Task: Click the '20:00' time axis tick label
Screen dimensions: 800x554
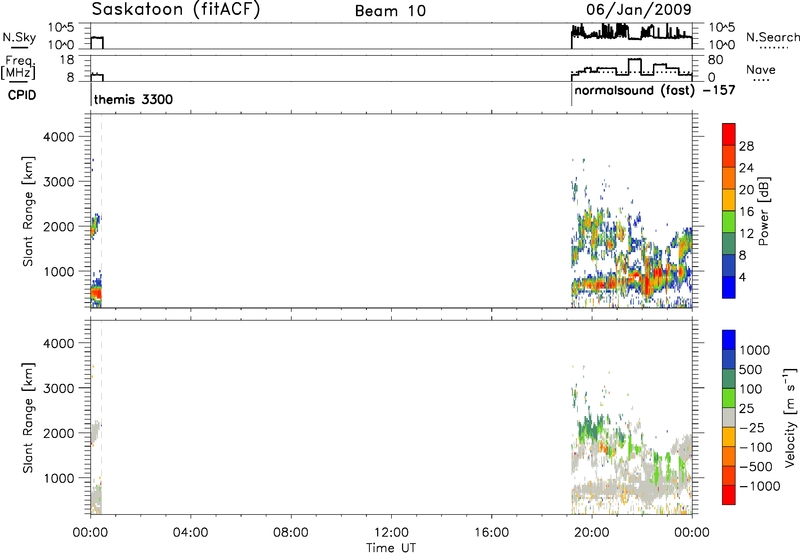Action: click(x=592, y=533)
